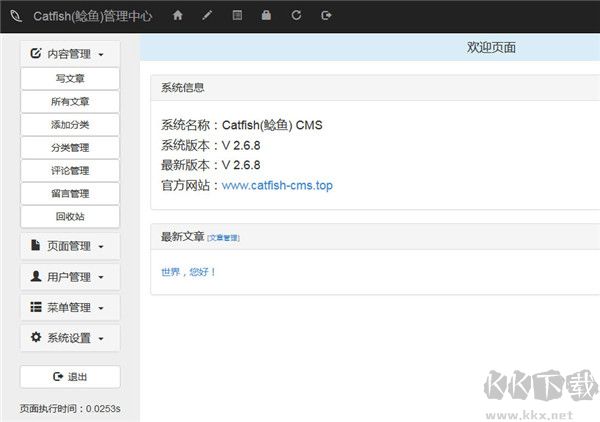Screen dimensions: 600x422
Task: Open the 世界，您好！ article link
Action: tap(188, 271)
